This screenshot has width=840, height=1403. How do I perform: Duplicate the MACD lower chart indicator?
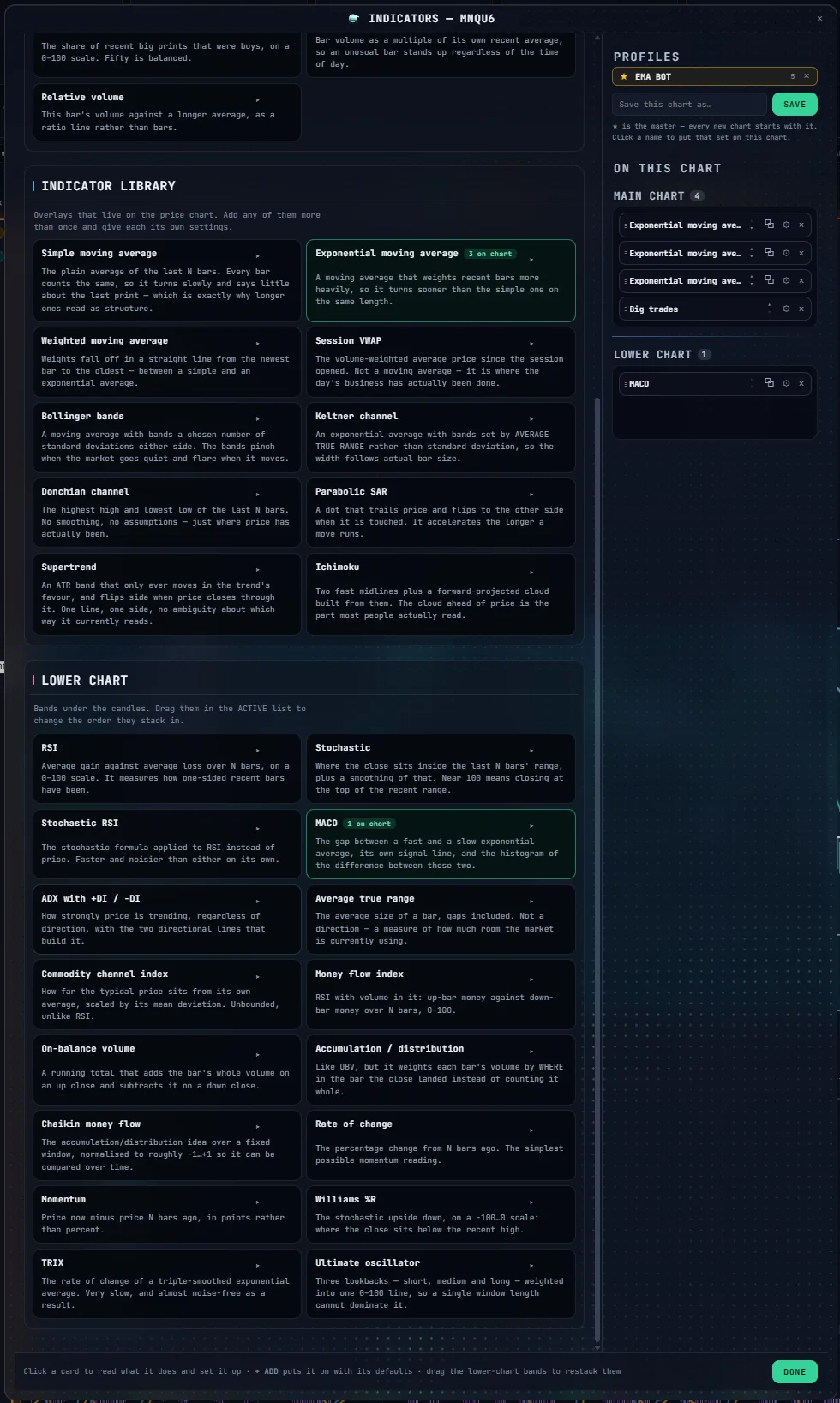[769, 382]
